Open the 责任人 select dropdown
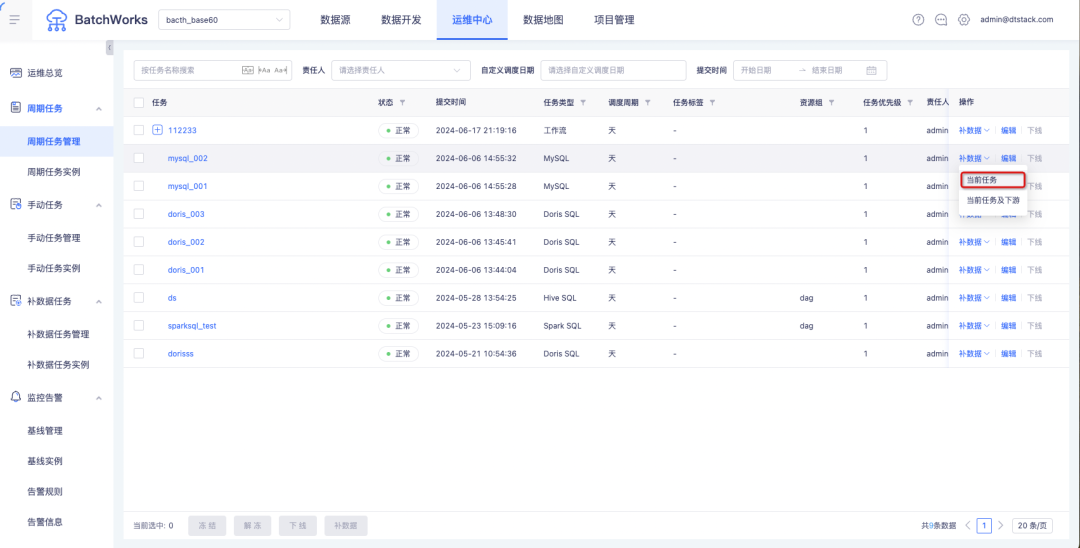 pyautogui.click(x=400, y=70)
